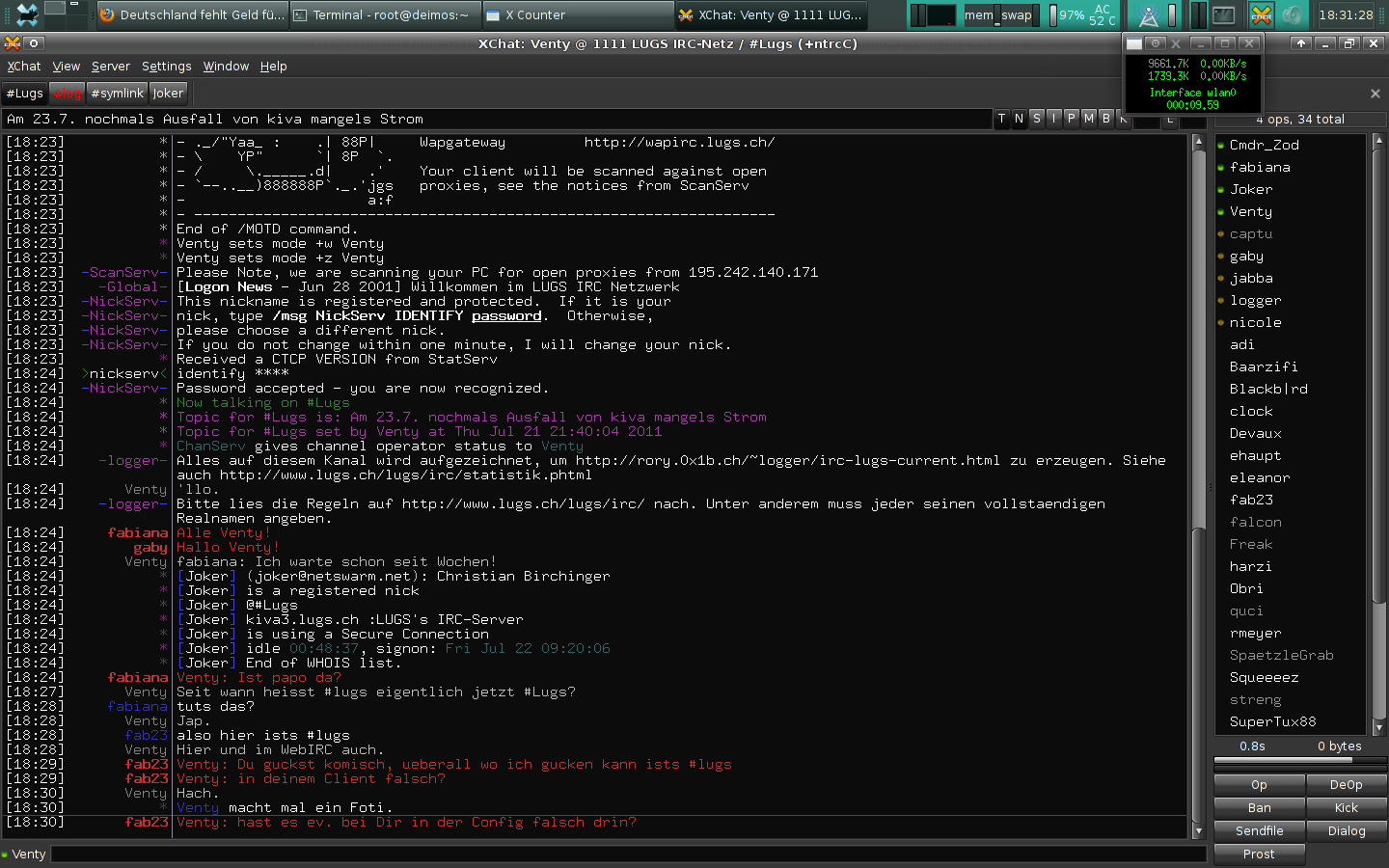Toggle channel mode T (topic protection)
The image size is (1389, 868).
tap(1001, 118)
